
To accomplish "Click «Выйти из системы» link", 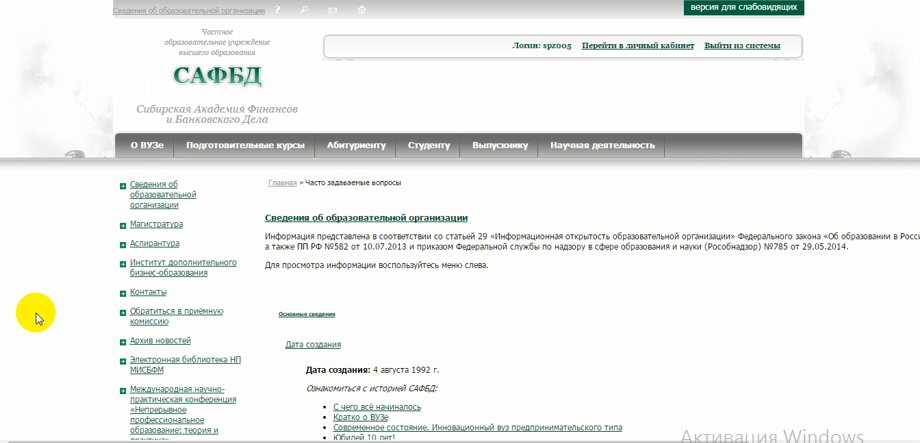I will [742, 46].
